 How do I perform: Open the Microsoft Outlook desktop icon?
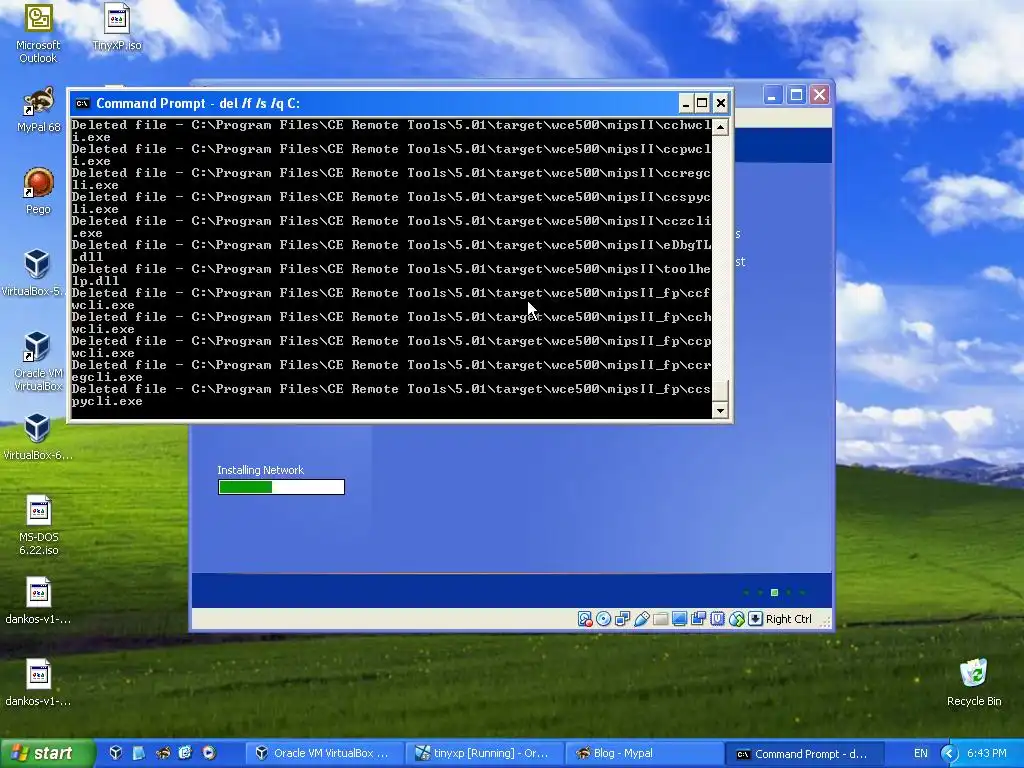point(38,33)
